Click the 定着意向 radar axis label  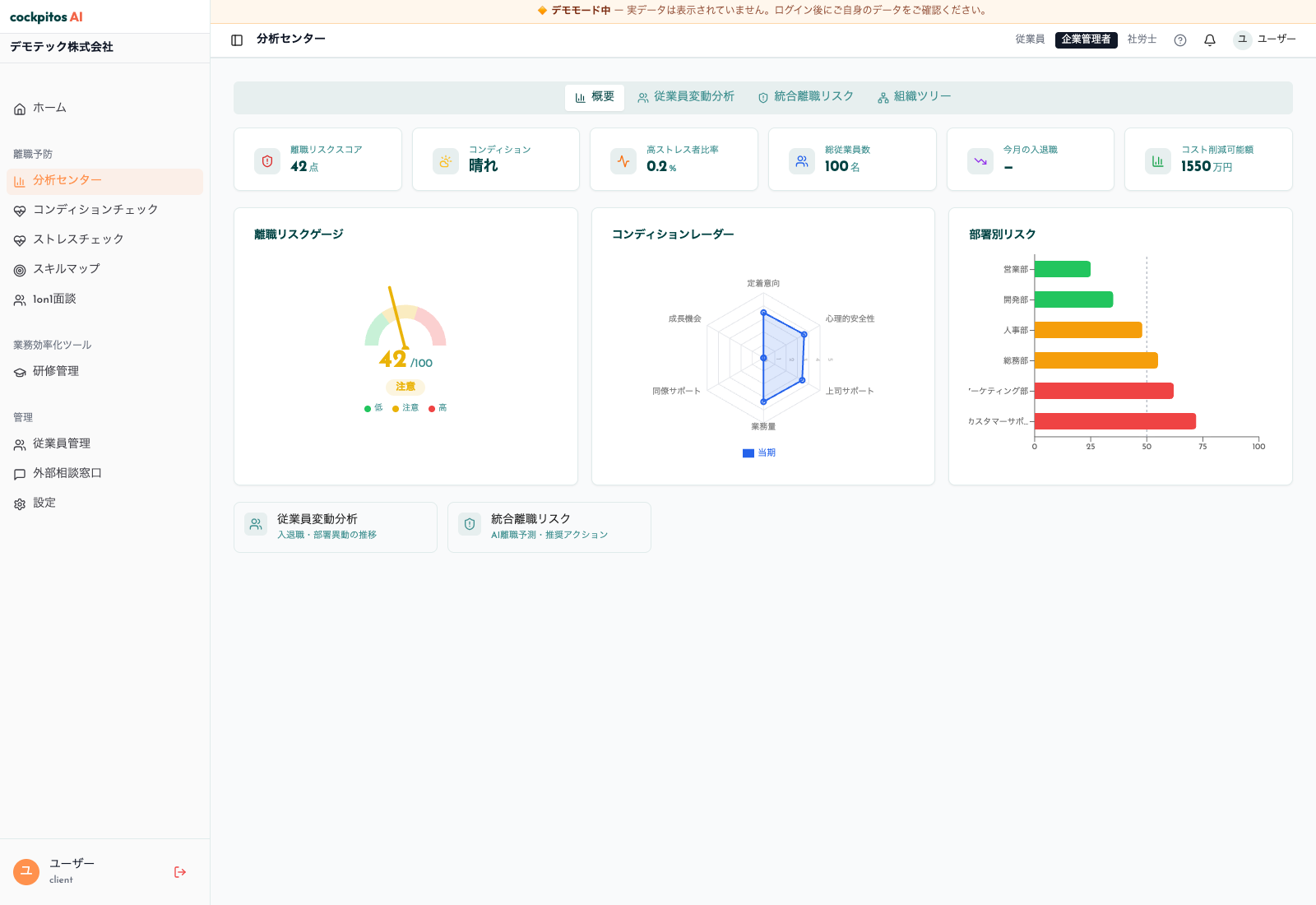coord(763,283)
